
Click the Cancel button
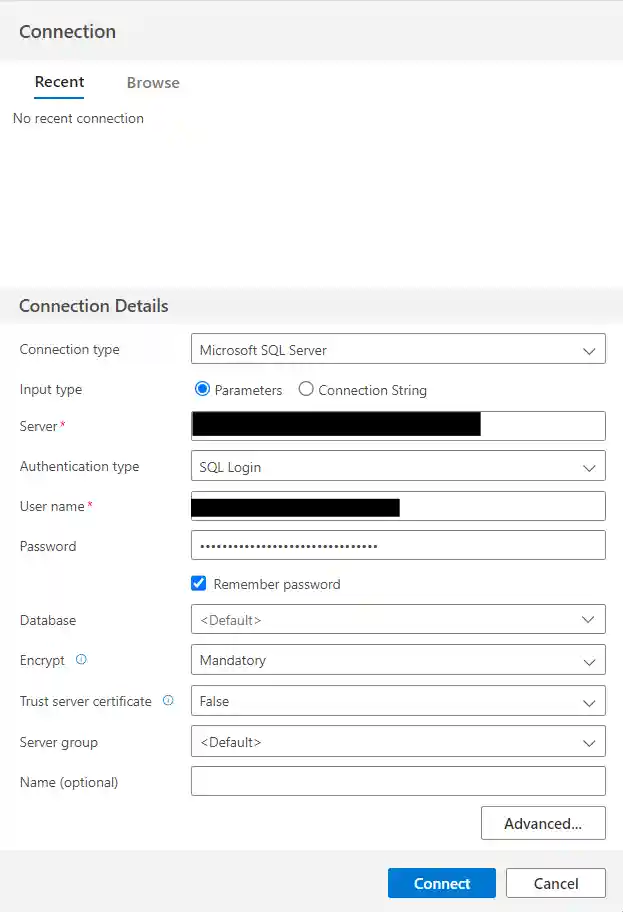555,883
